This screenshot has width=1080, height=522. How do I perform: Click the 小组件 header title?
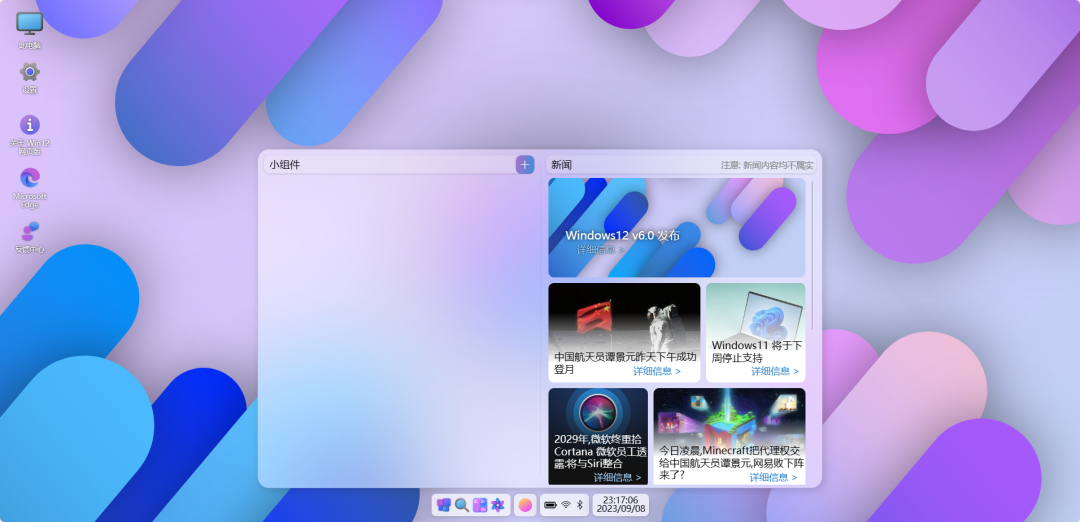[x=284, y=165]
